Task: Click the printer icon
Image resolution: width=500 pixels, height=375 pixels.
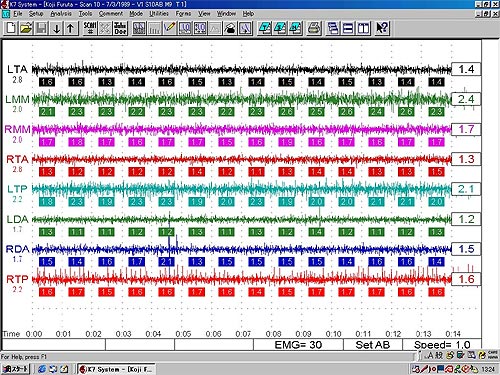Action: [314, 28]
